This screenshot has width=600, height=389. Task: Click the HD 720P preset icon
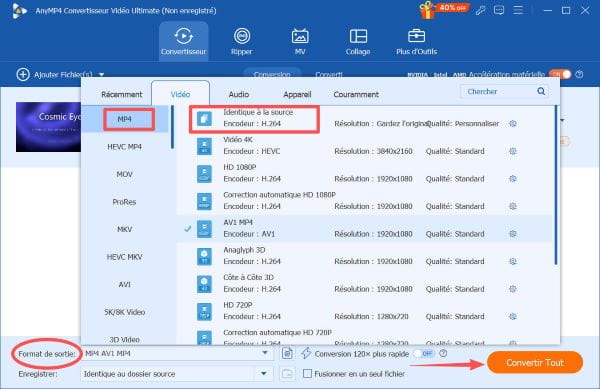204,312
